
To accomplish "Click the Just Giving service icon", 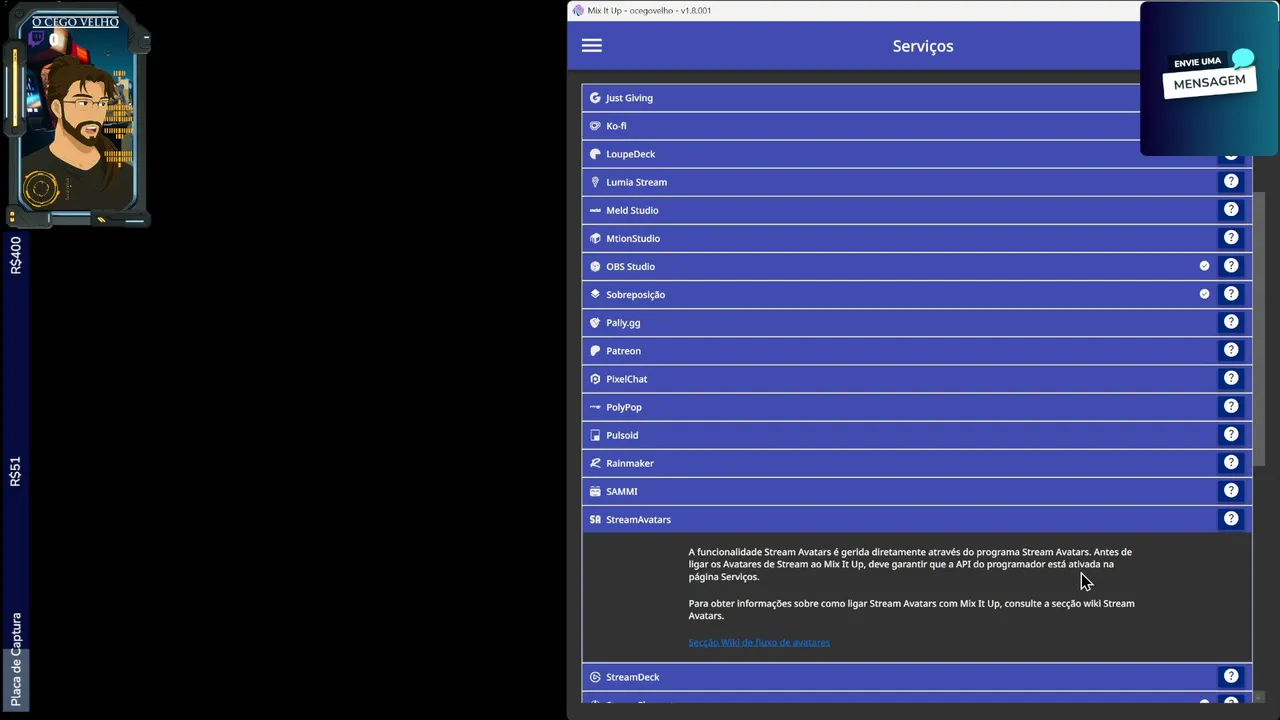I will tap(595, 98).
